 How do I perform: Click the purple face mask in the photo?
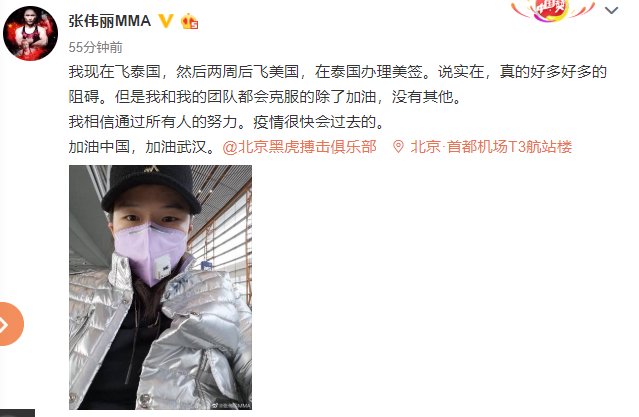tap(150, 251)
